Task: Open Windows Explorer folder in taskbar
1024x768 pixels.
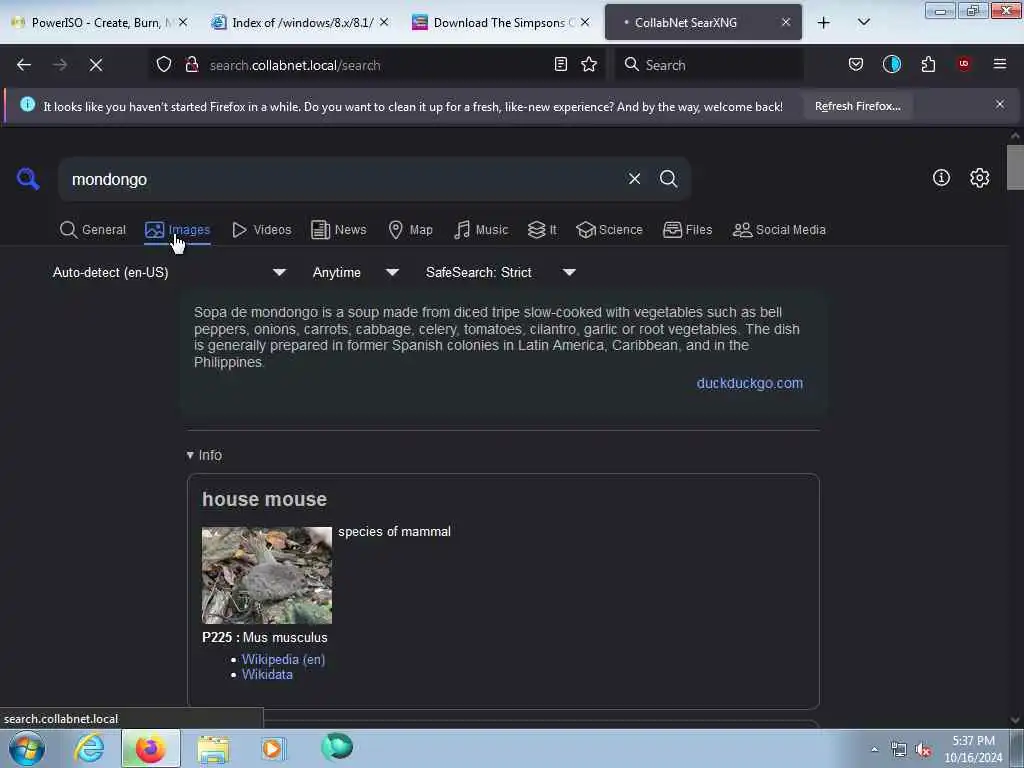Action: [x=213, y=748]
